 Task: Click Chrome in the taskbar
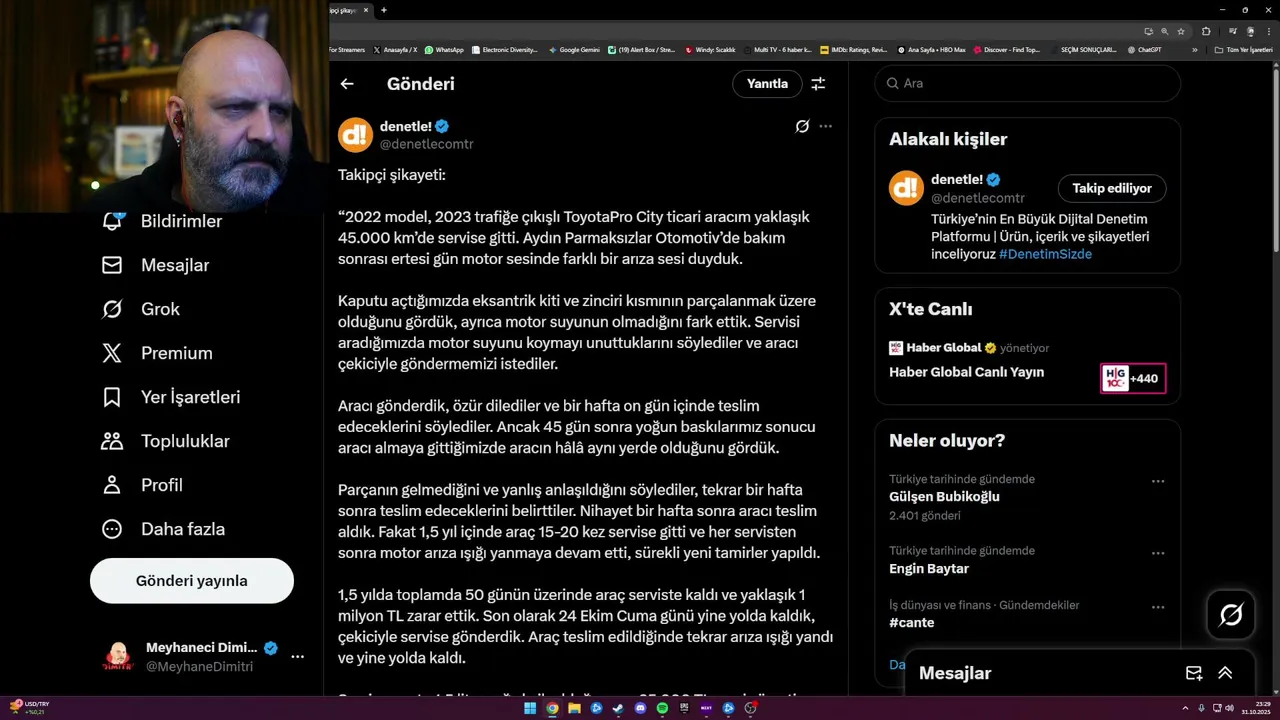(552, 708)
